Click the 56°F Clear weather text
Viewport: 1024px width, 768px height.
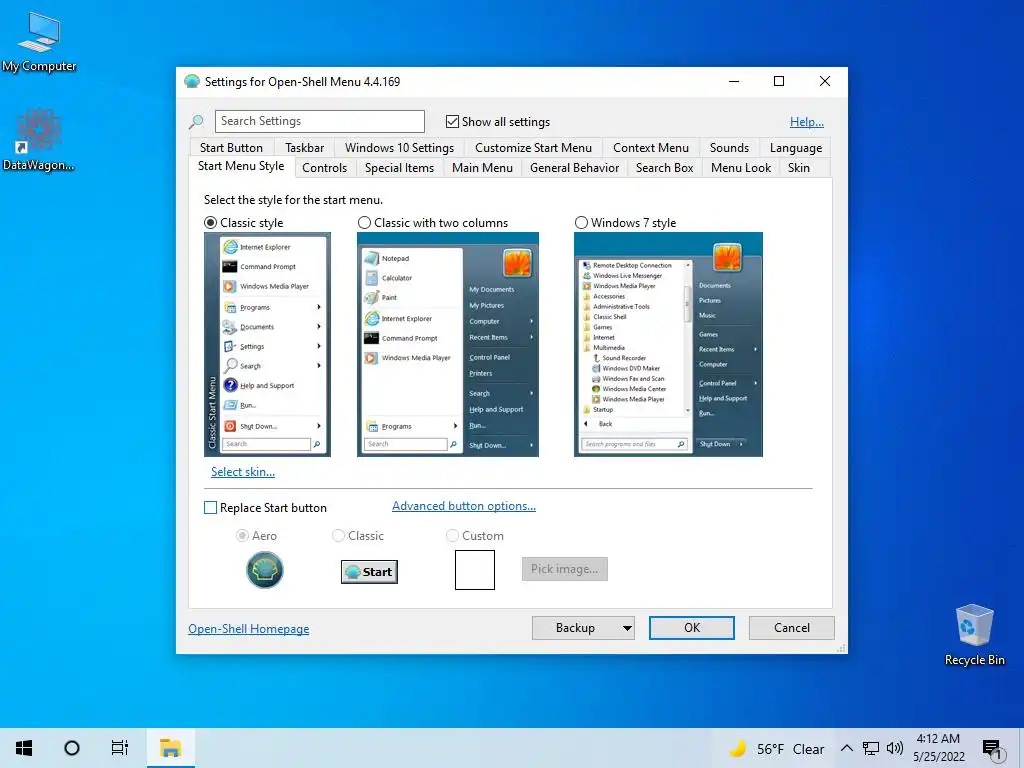point(790,749)
